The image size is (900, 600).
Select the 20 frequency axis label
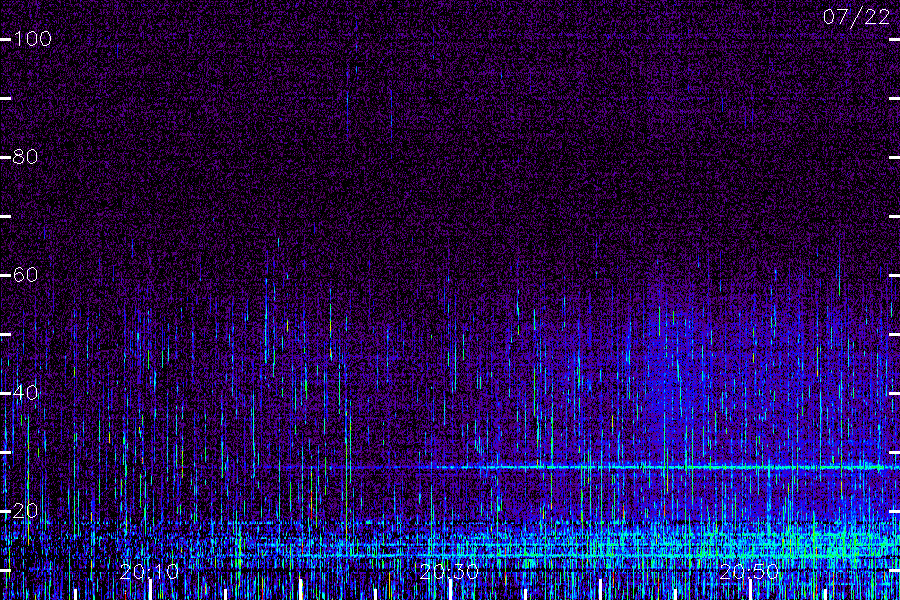coord(25,510)
